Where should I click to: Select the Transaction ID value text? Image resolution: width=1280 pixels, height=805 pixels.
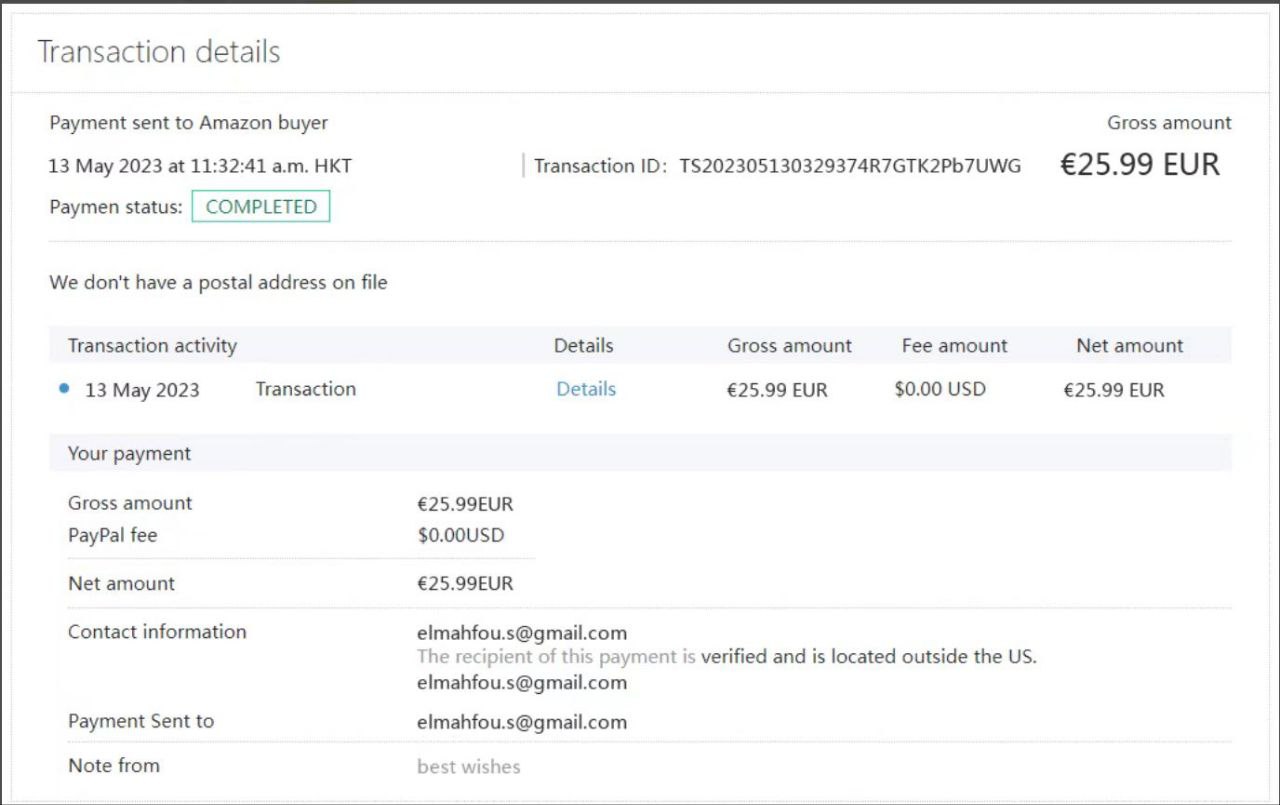click(x=850, y=166)
